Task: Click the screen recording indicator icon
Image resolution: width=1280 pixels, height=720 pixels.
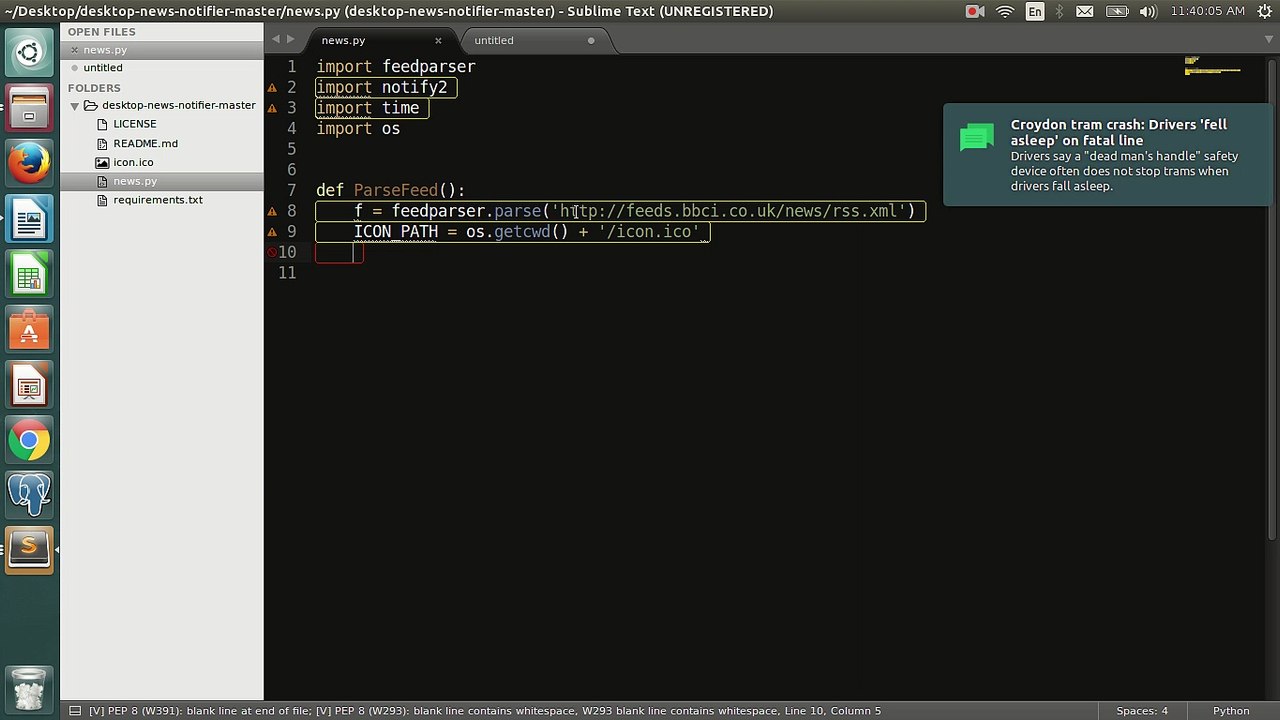Action: [974, 11]
